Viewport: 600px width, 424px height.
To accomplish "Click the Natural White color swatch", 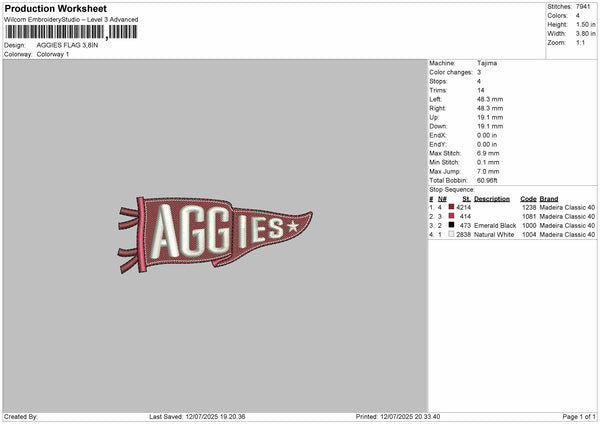I will click(452, 234).
